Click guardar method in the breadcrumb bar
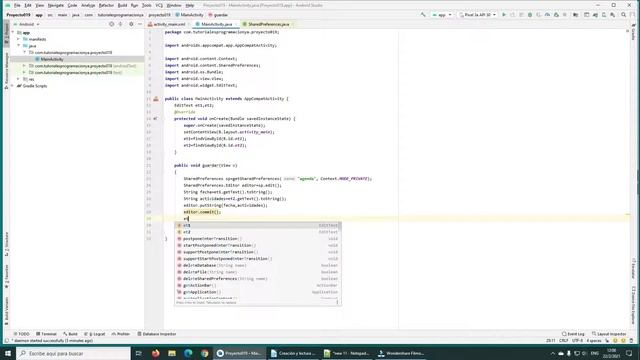 pos(218,15)
